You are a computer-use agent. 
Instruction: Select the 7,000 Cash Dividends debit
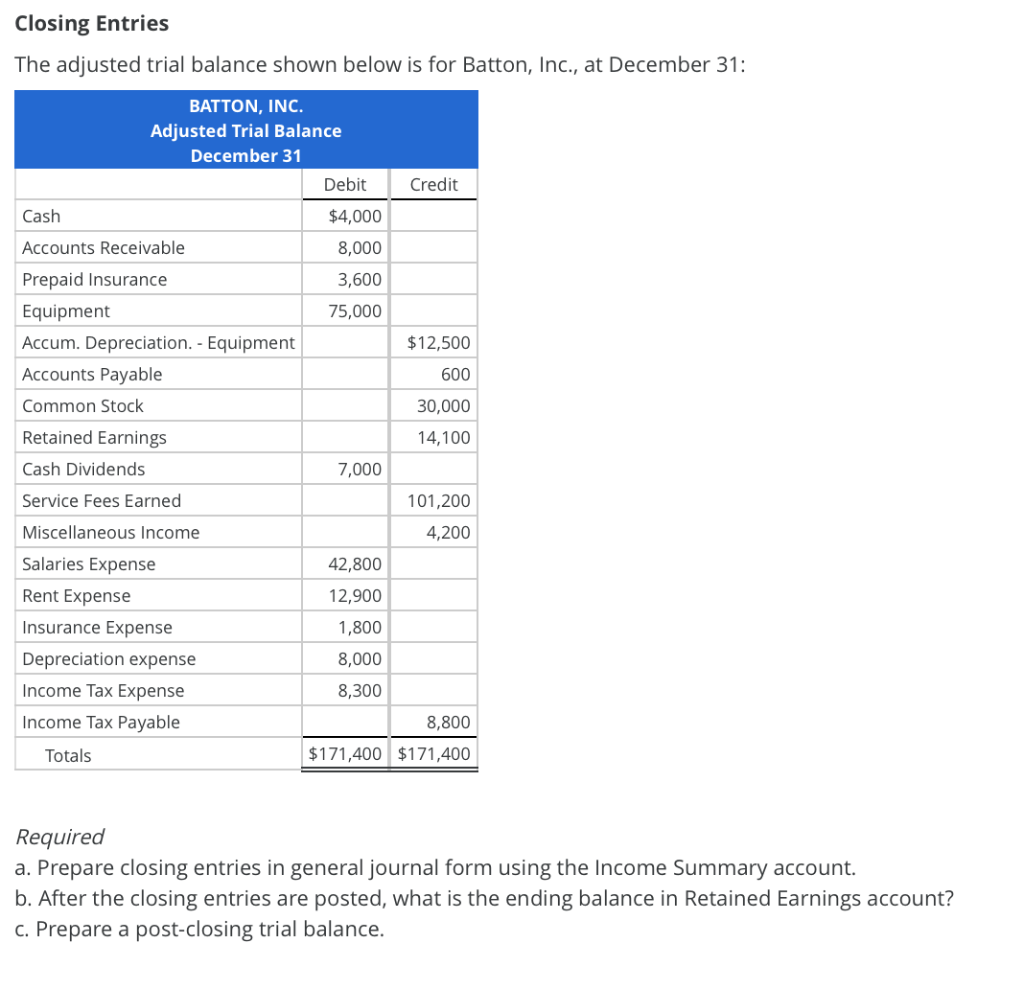pos(359,470)
